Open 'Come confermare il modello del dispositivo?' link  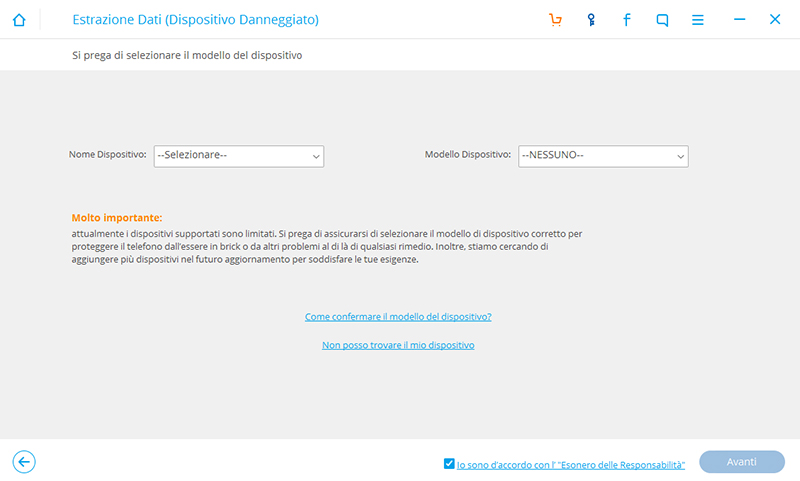pos(398,317)
